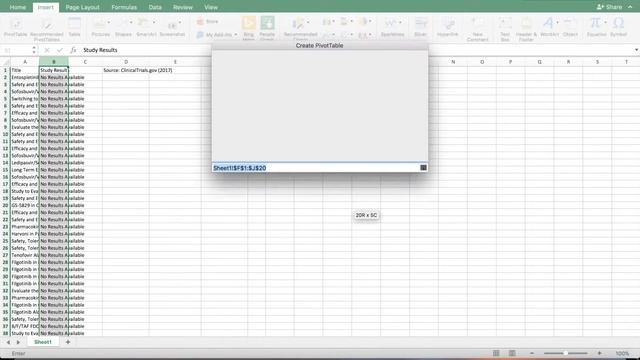Image resolution: width=640 pixels, height=360 pixels.
Task: Click the formula bar text Study Results
Action: point(100,50)
